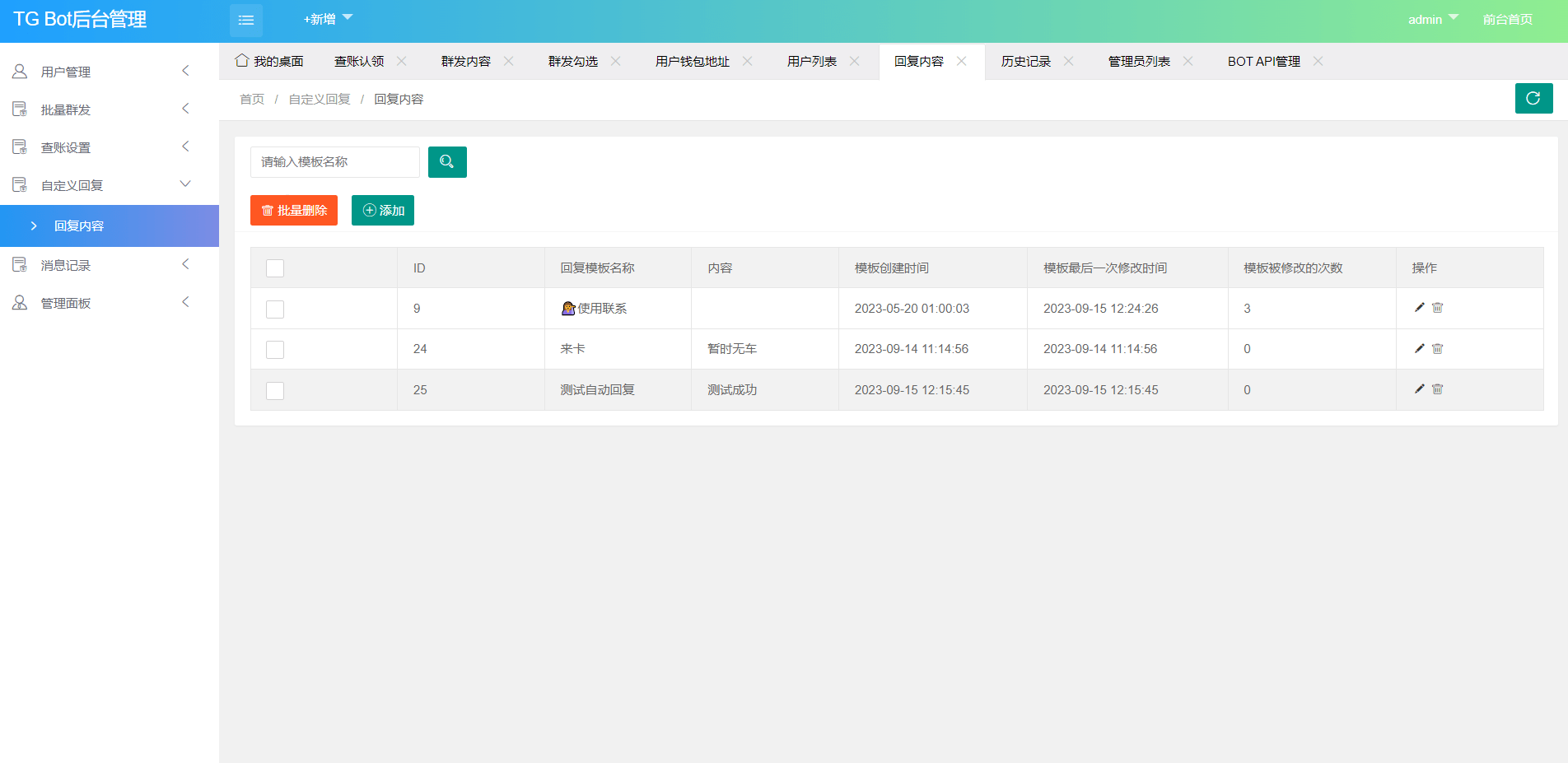Click the green refresh icon button
Image resolution: width=1568 pixels, height=763 pixels.
[1533, 98]
